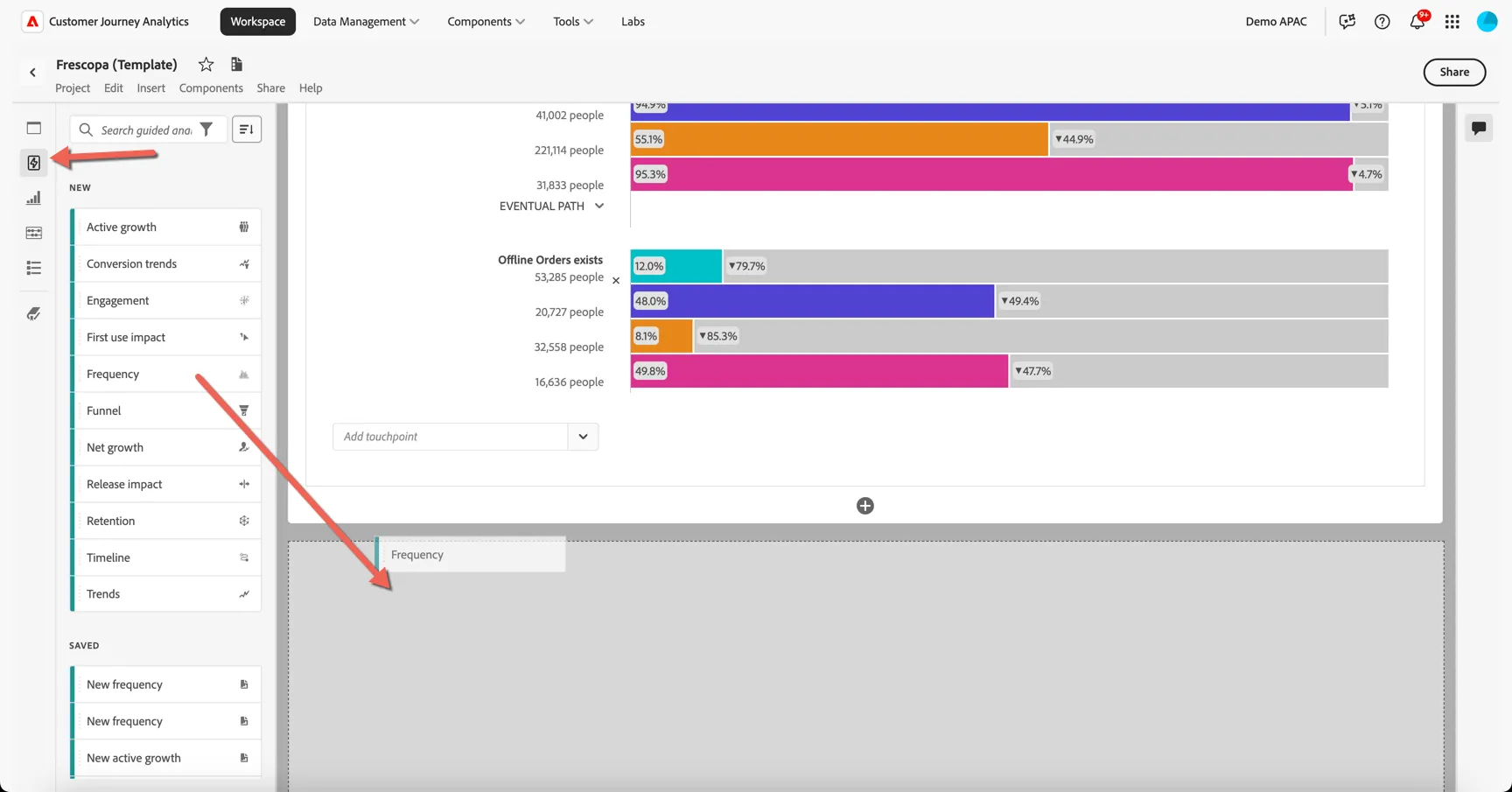Click the Search guided analysis field
Screen dimensions: 1512x792
point(146,130)
